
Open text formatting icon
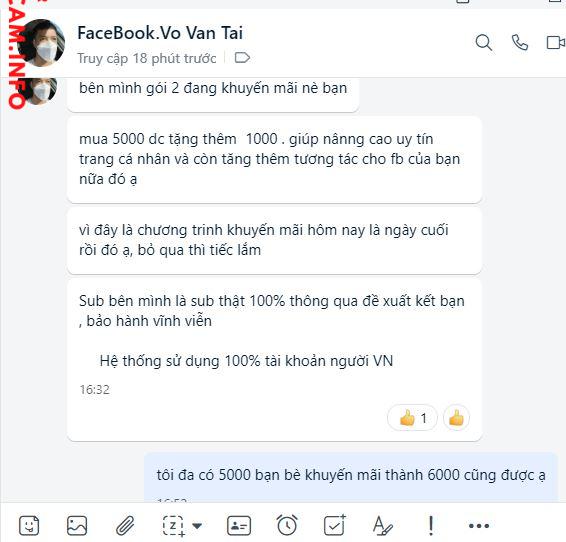pos(382,526)
